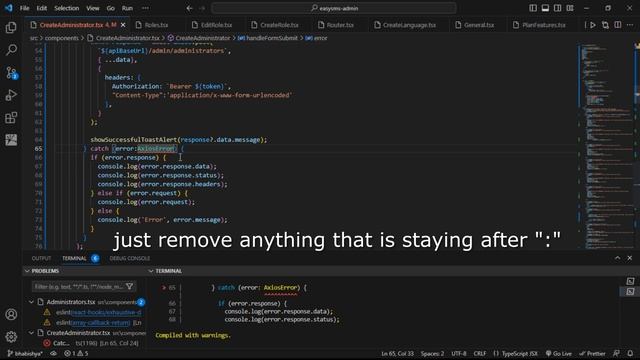Open the Explorer view in activity bar
The height and width of the screenshot is (360, 640).
point(11,27)
